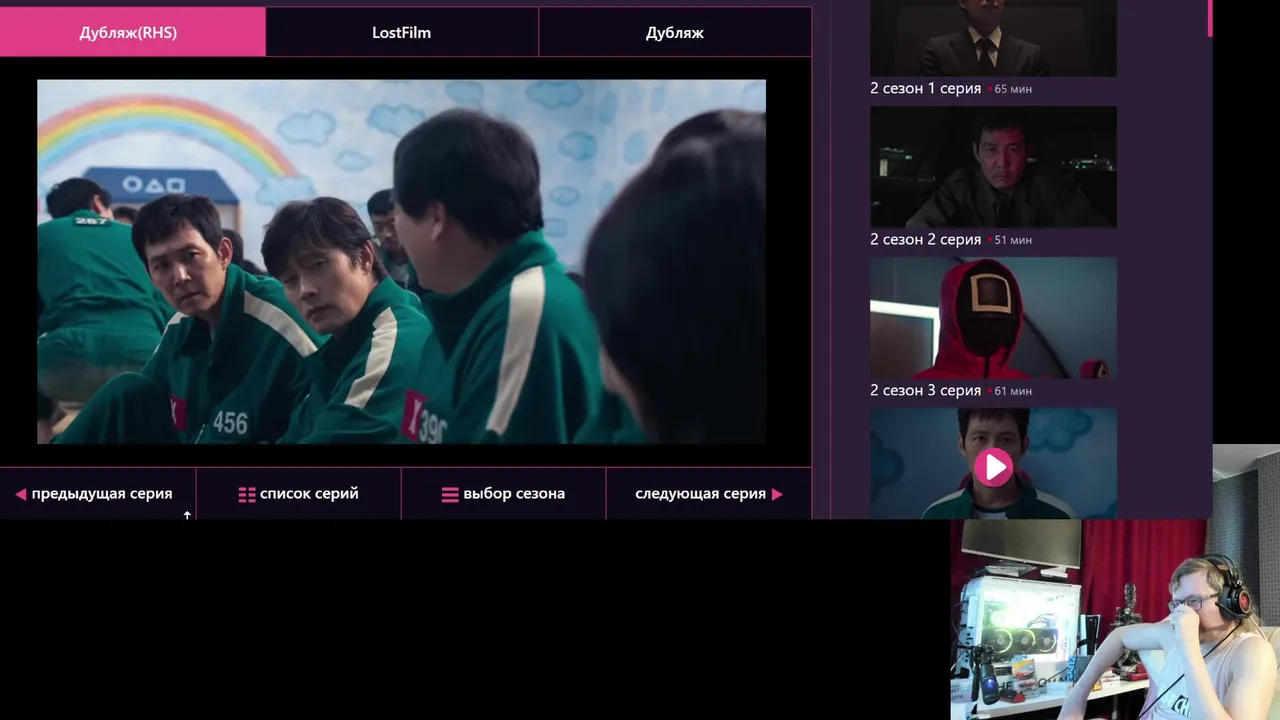1280x720 pixels.
Task: Click the 61 мин duration text
Action: 1013,391
